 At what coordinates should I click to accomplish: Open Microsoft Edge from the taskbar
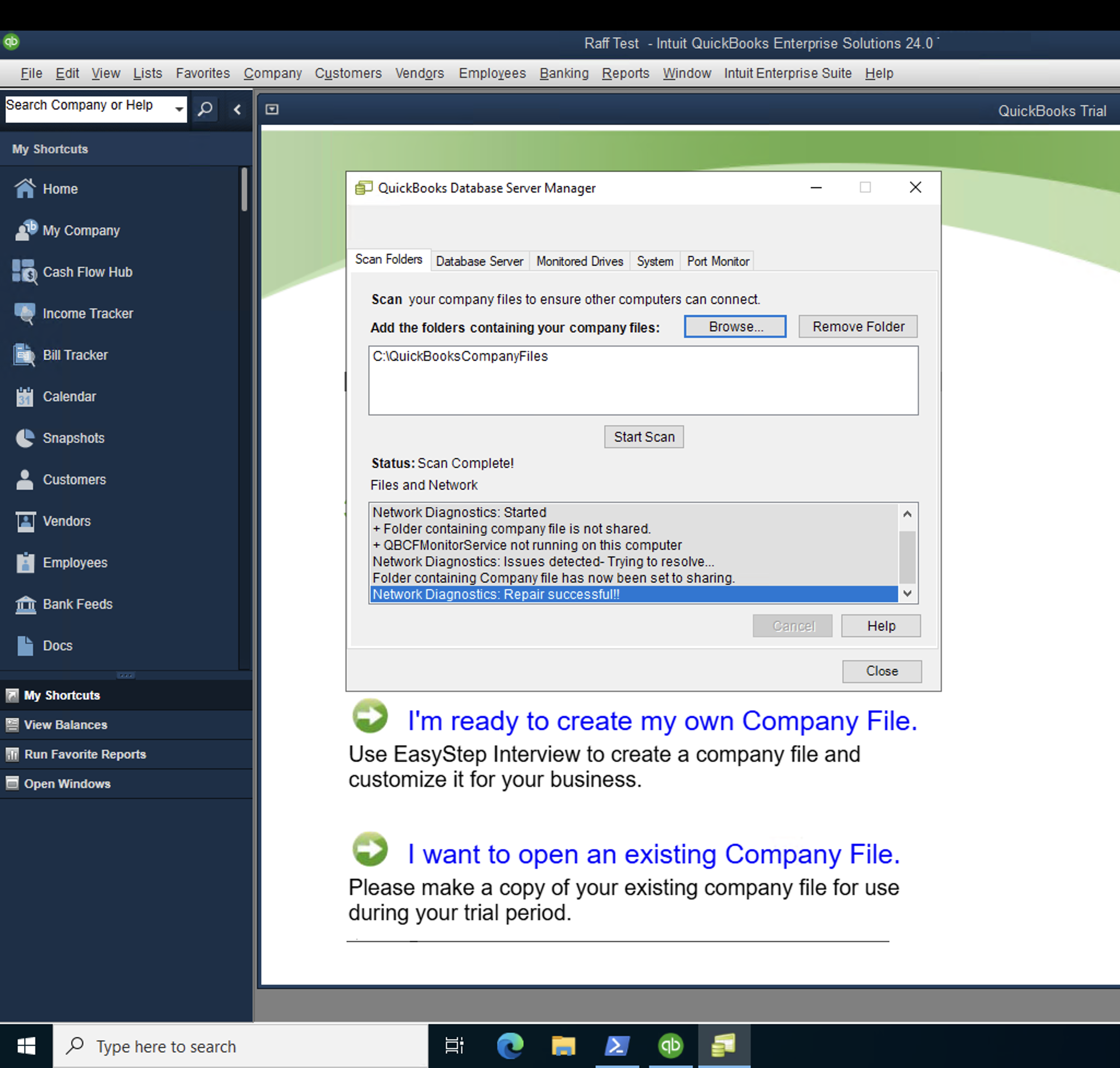pos(509,1046)
